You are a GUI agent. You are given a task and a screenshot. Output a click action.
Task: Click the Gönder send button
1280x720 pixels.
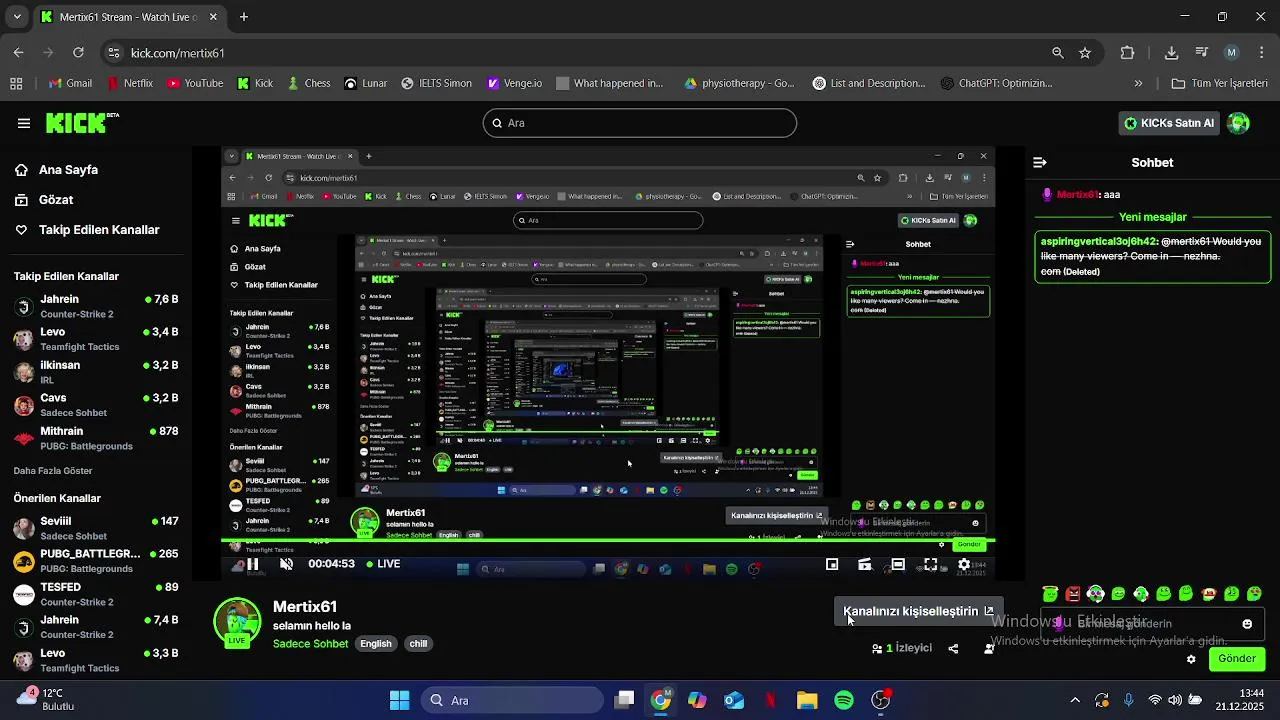pyautogui.click(x=1237, y=659)
